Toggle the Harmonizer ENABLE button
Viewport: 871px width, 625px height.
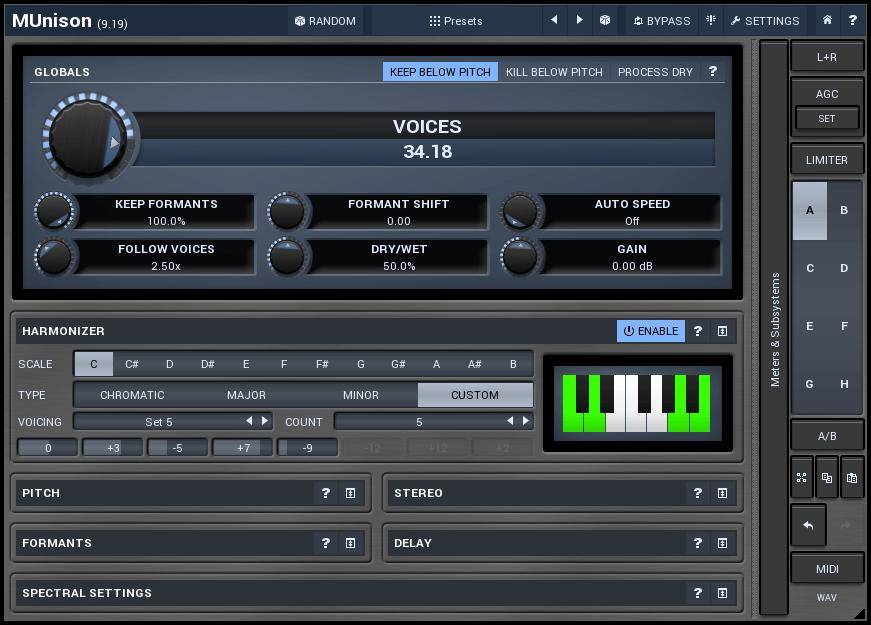click(x=650, y=331)
